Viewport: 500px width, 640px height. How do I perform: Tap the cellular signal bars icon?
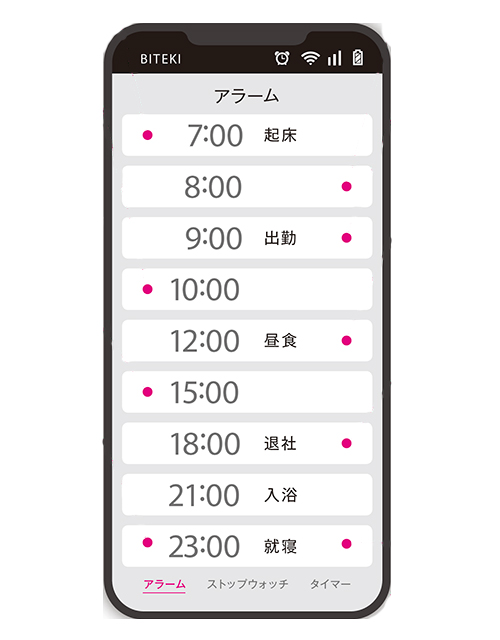click(x=335, y=58)
